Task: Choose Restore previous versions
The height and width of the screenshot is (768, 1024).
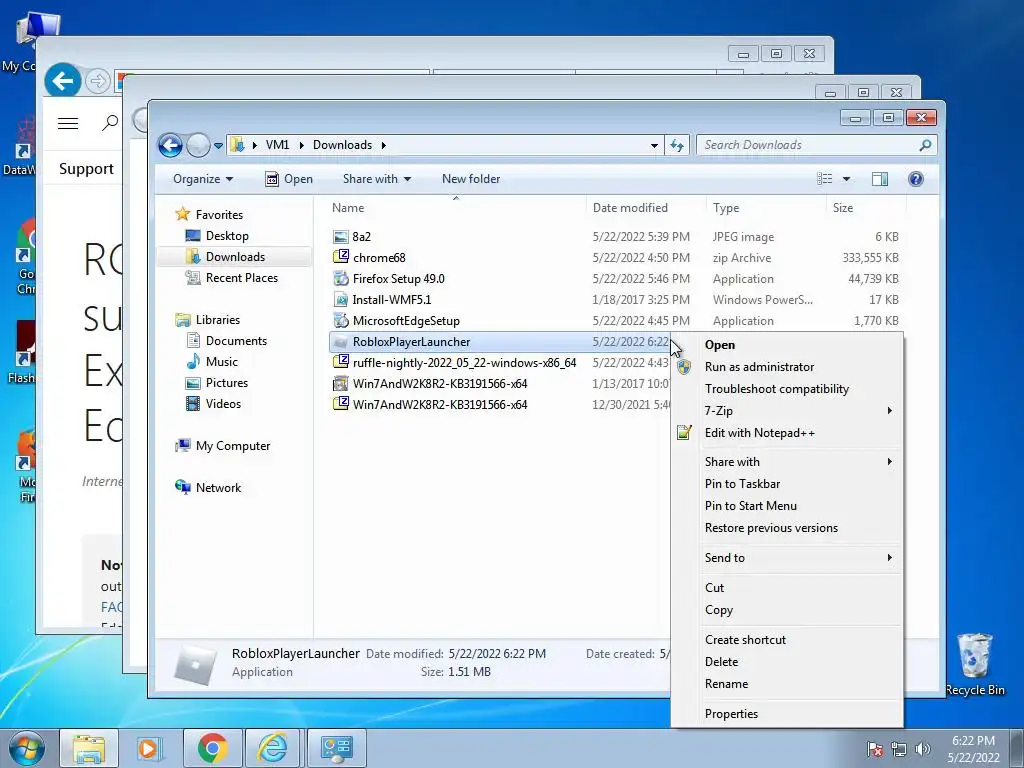Action: pos(787,528)
